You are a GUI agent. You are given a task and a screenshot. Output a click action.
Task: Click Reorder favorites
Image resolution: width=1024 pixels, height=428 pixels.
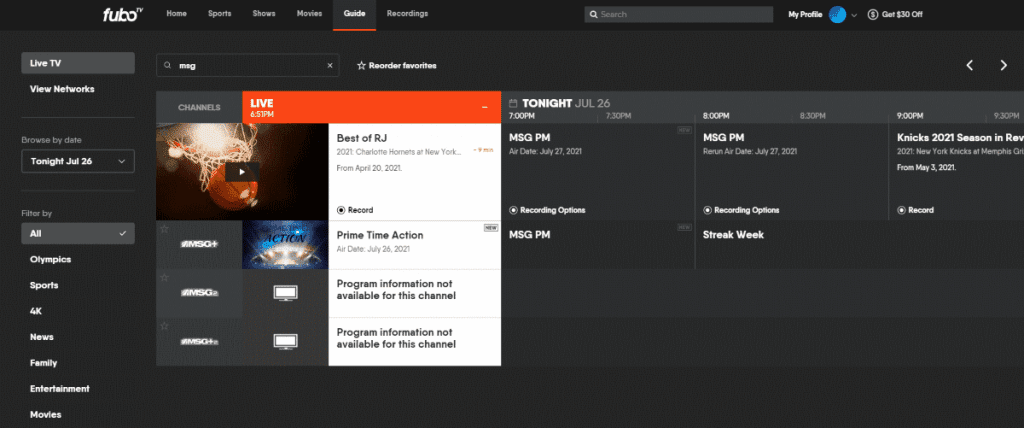click(x=396, y=65)
